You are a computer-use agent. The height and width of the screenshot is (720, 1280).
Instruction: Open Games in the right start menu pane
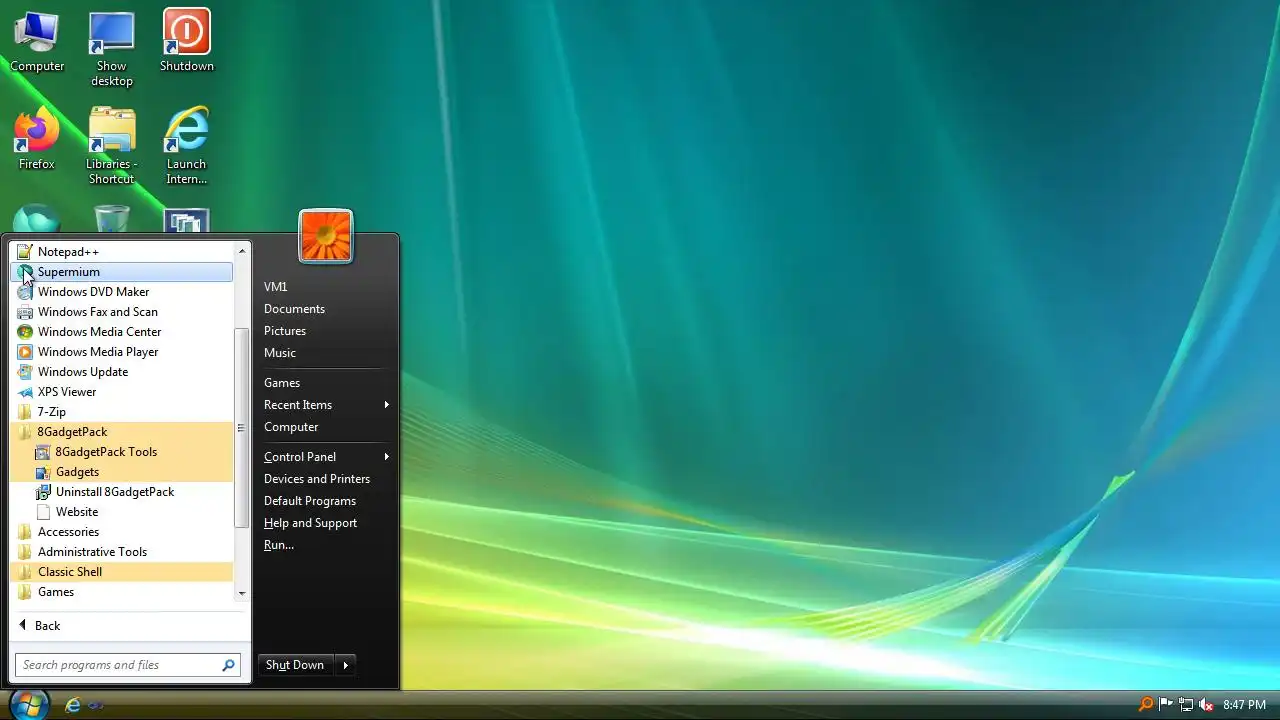(x=325, y=383)
